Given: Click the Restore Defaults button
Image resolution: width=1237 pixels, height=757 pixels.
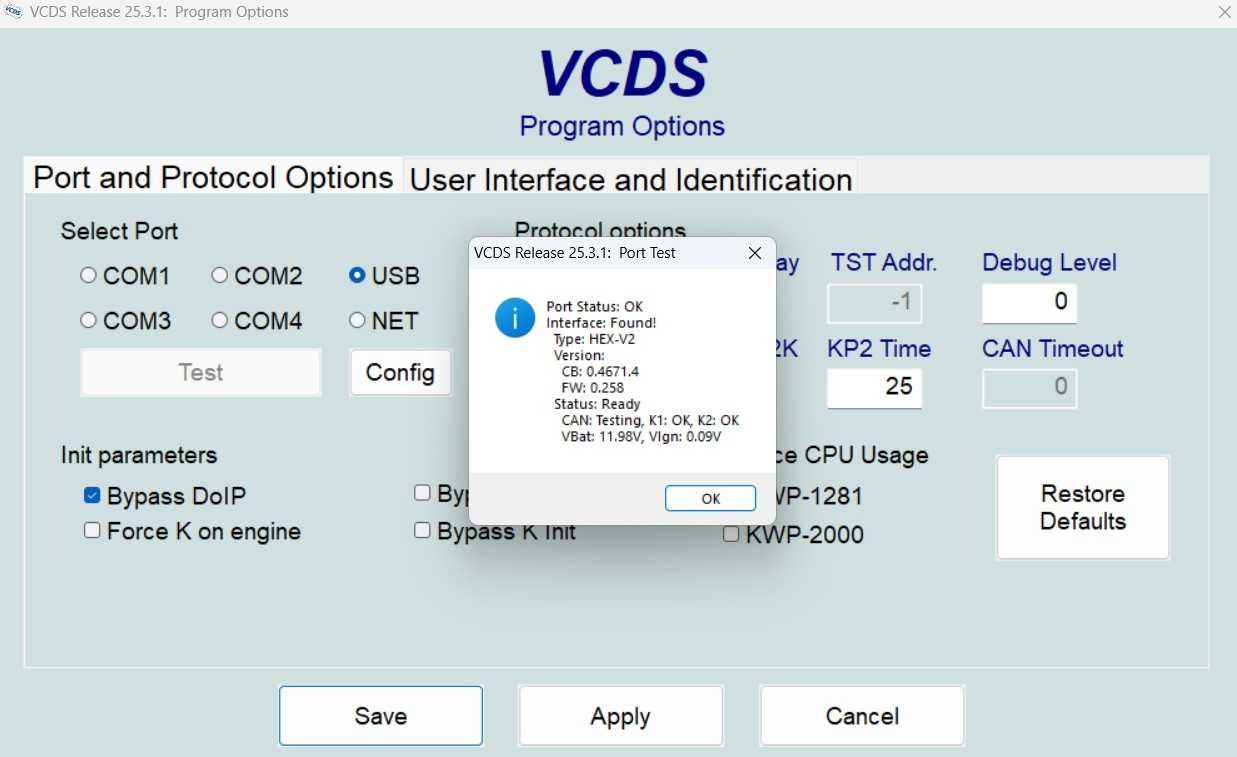Looking at the screenshot, I should [x=1083, y=507].
